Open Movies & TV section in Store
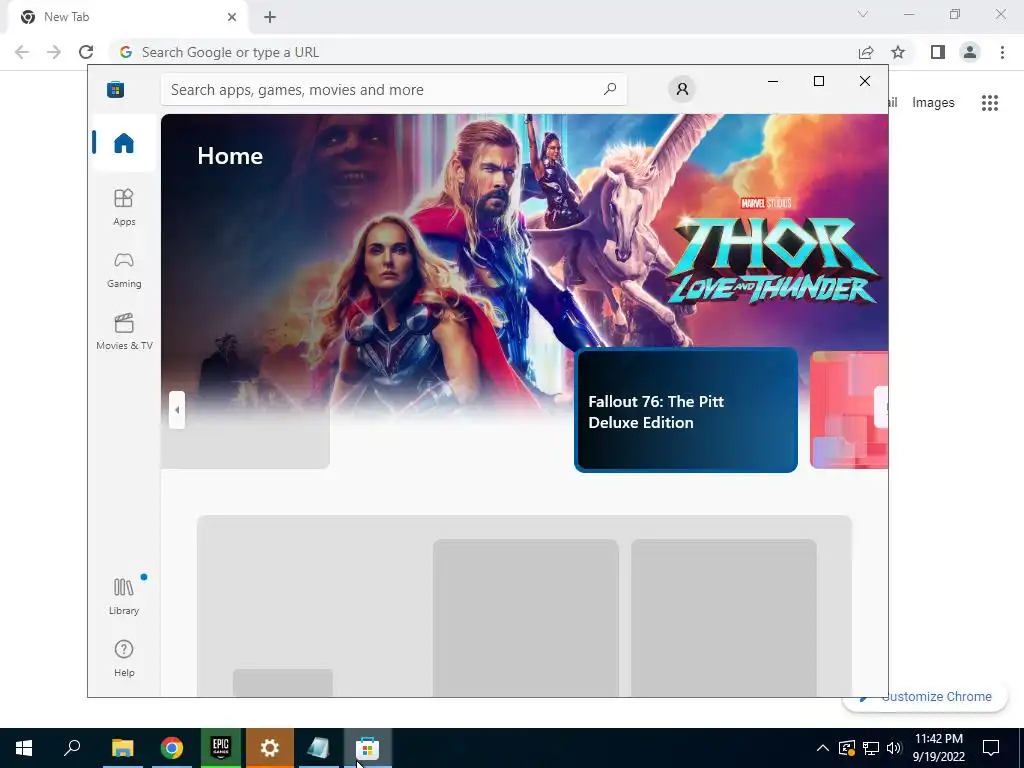 124,331
